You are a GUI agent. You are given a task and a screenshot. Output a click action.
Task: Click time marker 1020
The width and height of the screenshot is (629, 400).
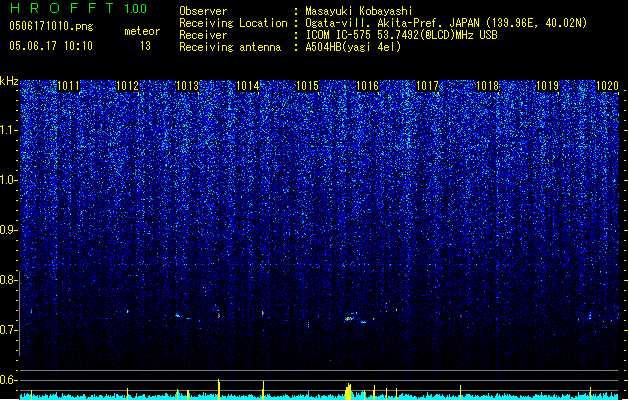tap(607, 86)
